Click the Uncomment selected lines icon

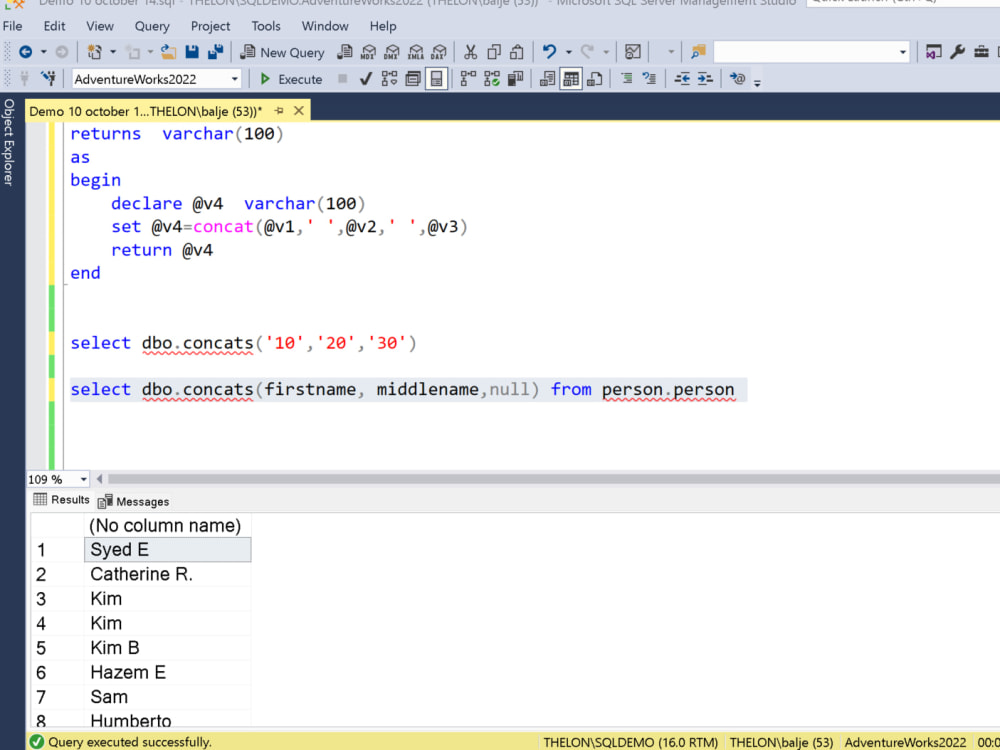coord(649,79)
